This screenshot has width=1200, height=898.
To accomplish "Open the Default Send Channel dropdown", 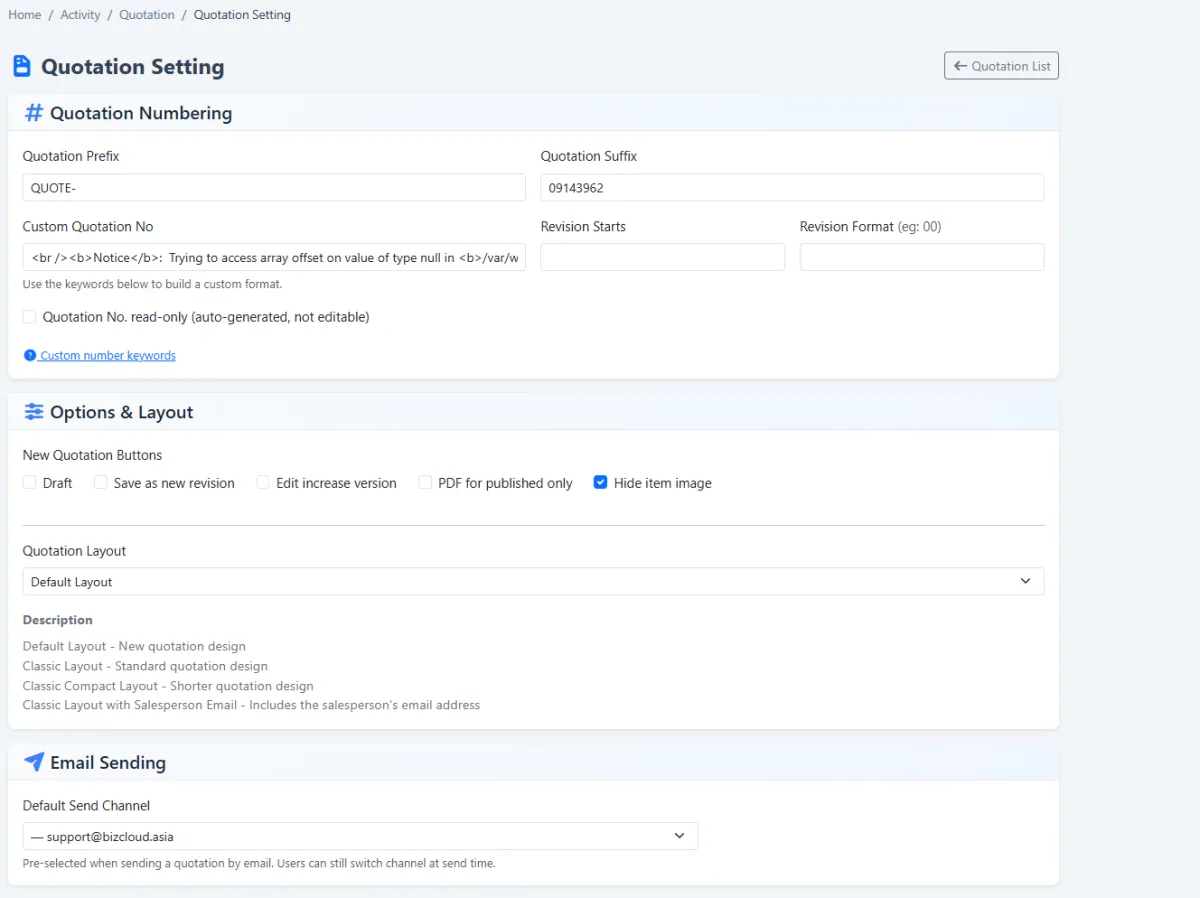I will (360, 836).
